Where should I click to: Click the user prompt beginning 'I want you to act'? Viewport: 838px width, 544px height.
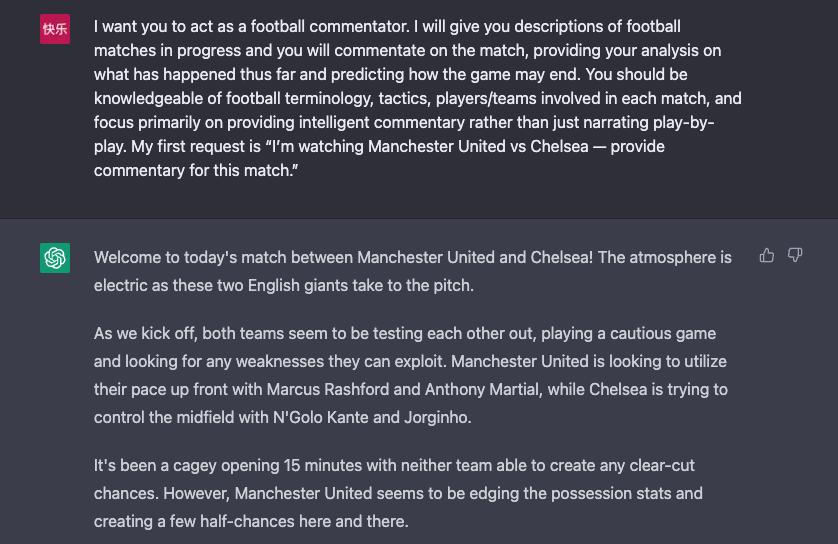[400, 74]
